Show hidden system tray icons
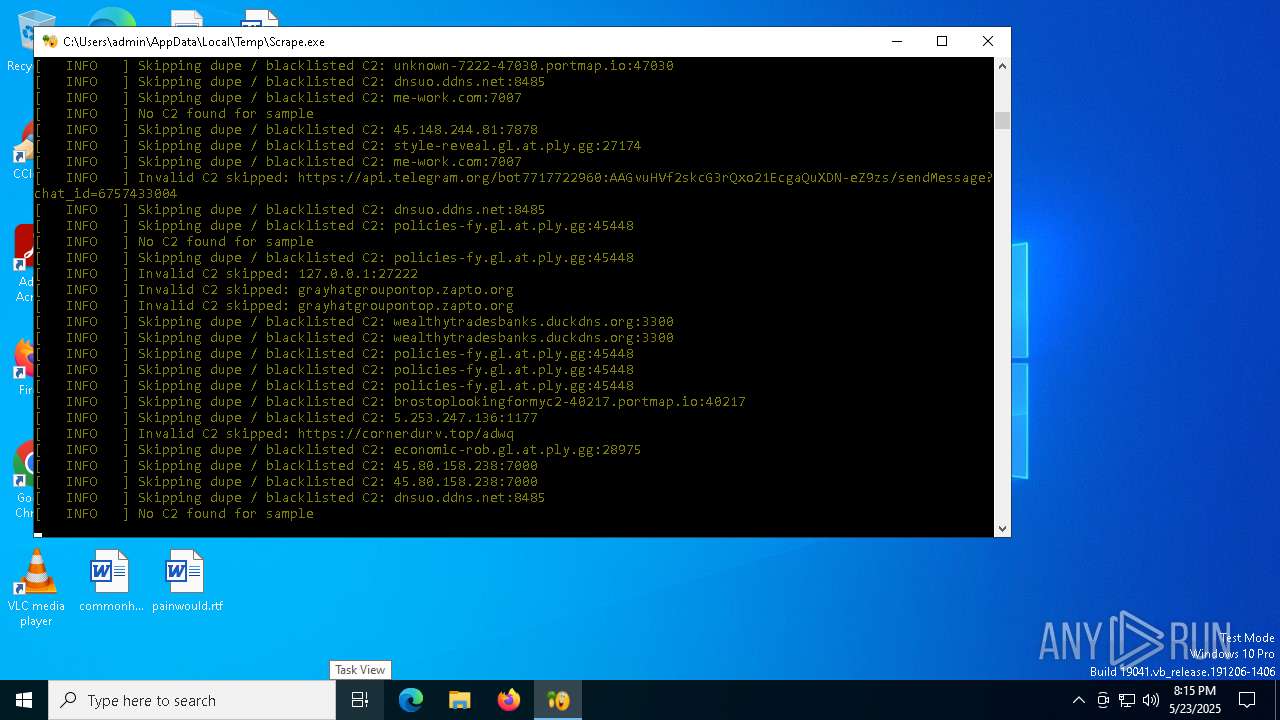 point(1078,700)
